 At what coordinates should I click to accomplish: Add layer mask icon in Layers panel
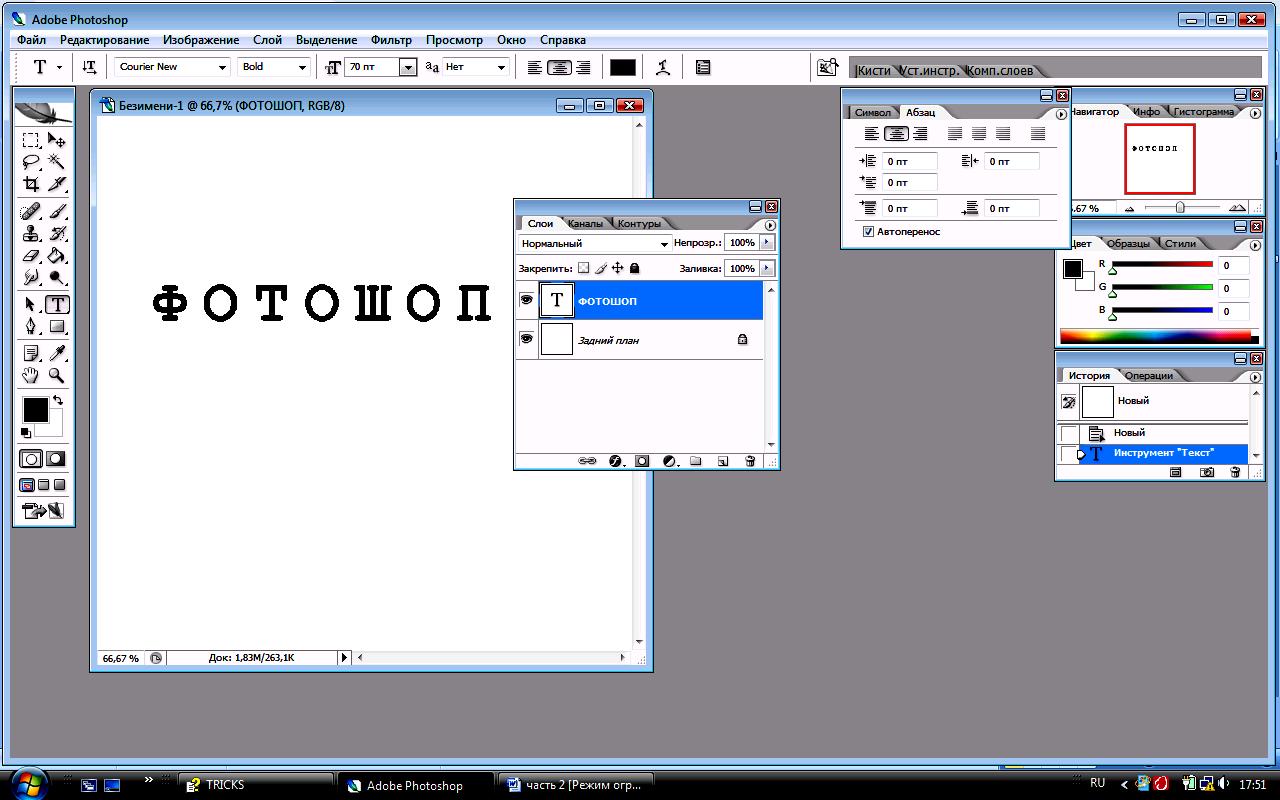(642, 461)
